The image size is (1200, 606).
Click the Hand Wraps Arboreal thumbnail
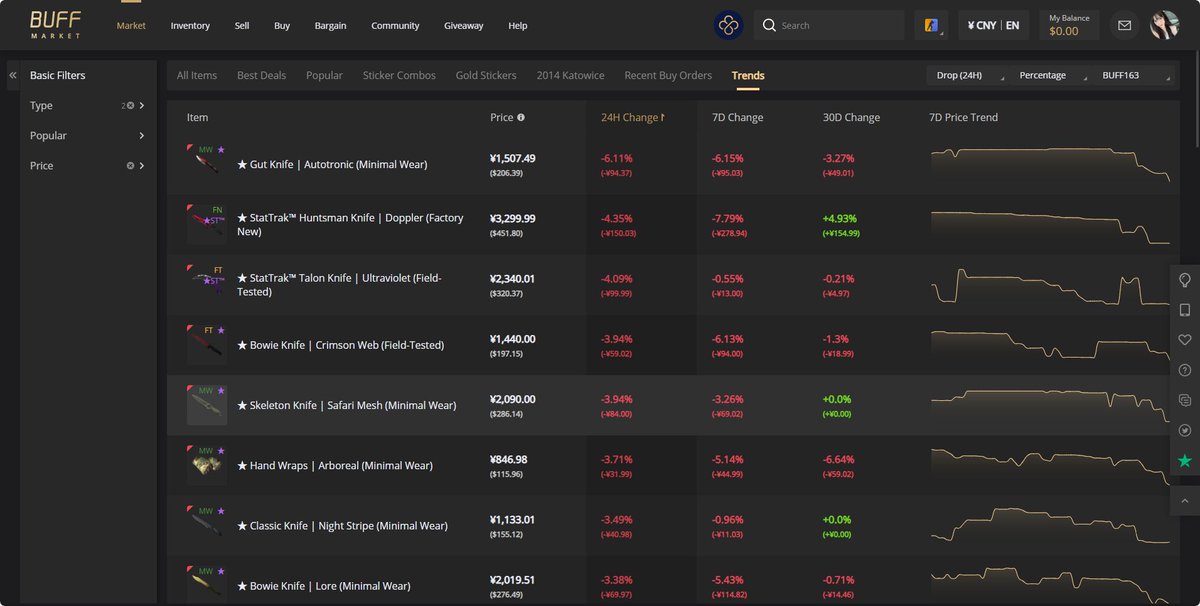click(x=206, y=465)
